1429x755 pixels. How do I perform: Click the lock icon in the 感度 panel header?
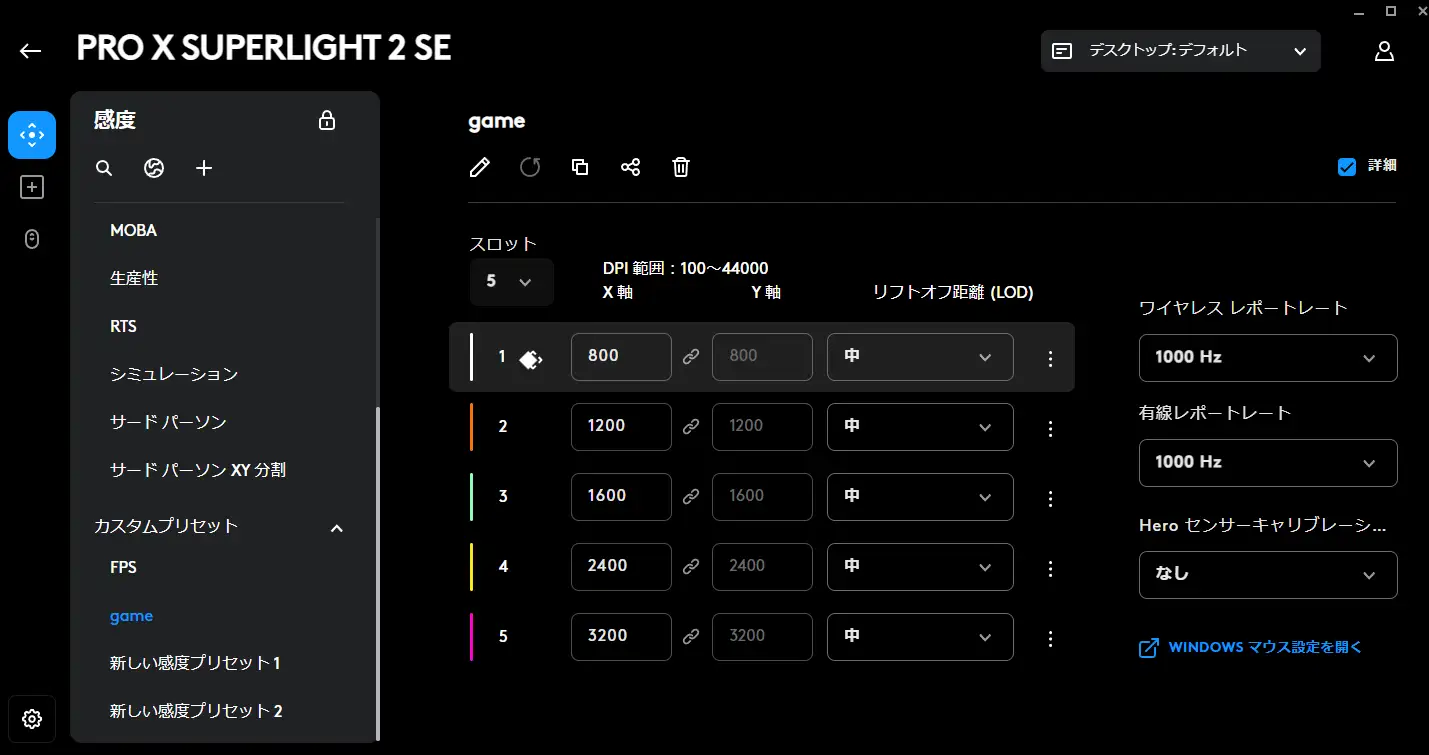(x=326, y=121)
